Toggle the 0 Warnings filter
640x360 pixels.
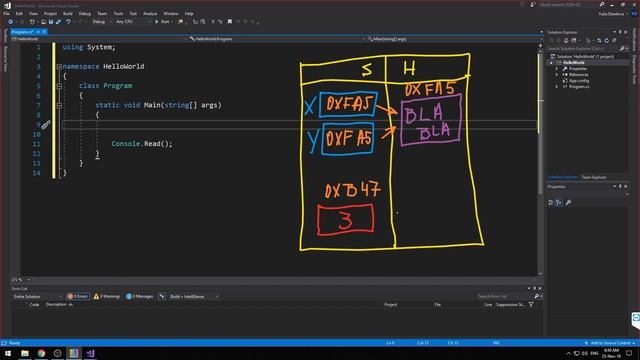[x=107, y=296]
